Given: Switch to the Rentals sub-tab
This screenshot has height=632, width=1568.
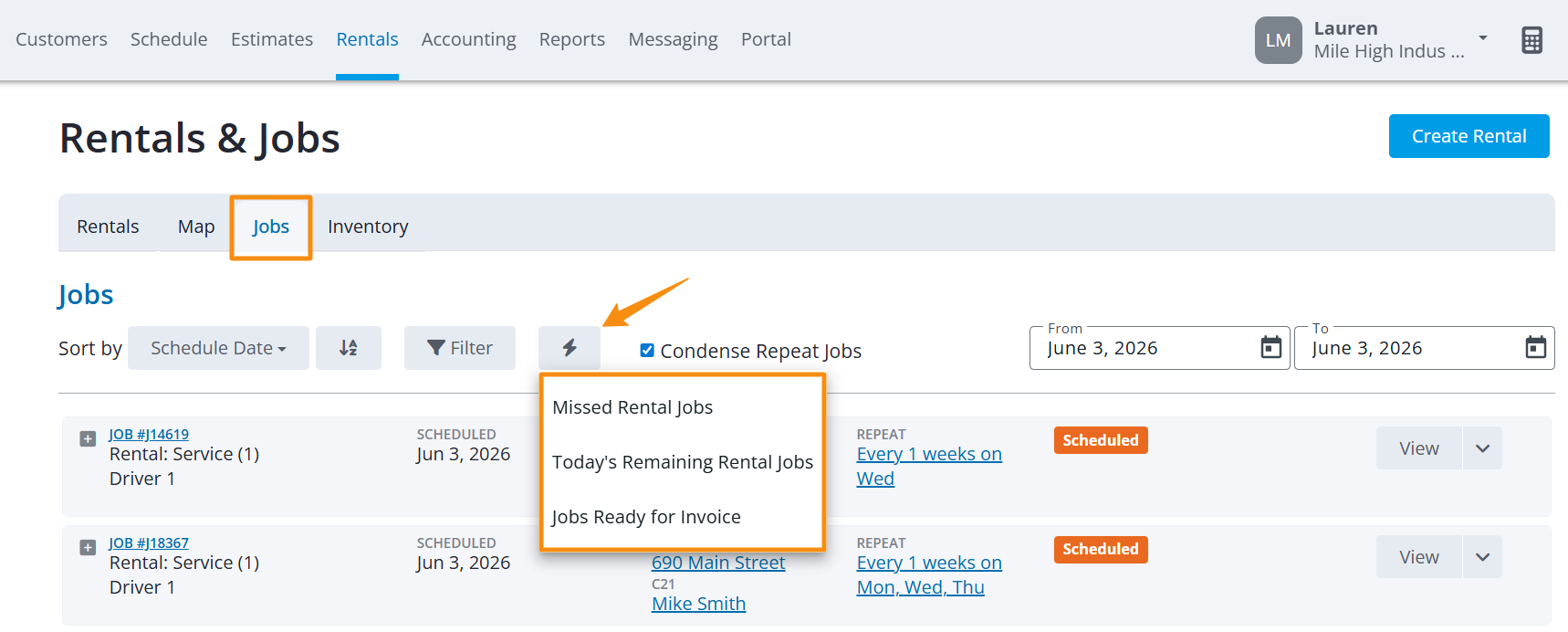Looking at the screenshot, I should (x=108, y=226).
